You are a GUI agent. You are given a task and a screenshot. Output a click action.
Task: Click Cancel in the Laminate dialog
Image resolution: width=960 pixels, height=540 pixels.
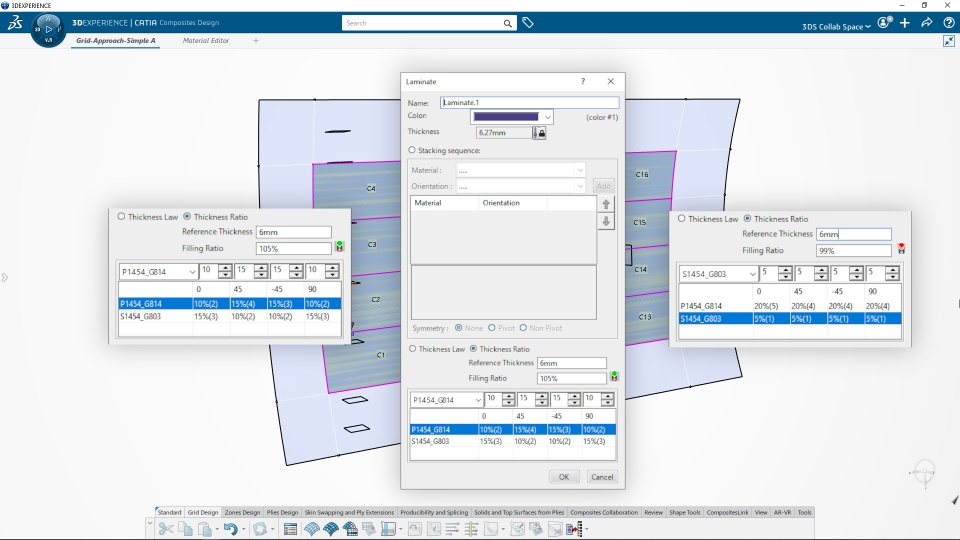(x=602, y=477)
